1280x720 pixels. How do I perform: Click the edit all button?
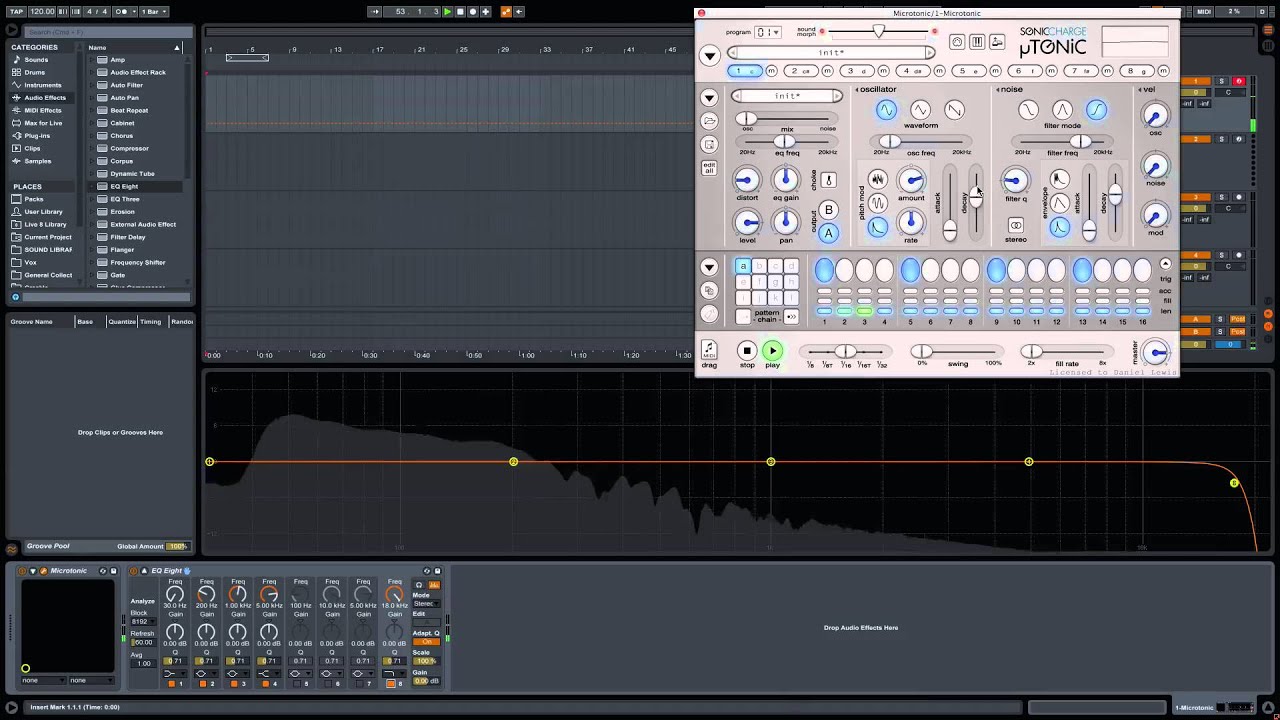tap(709, 168)
